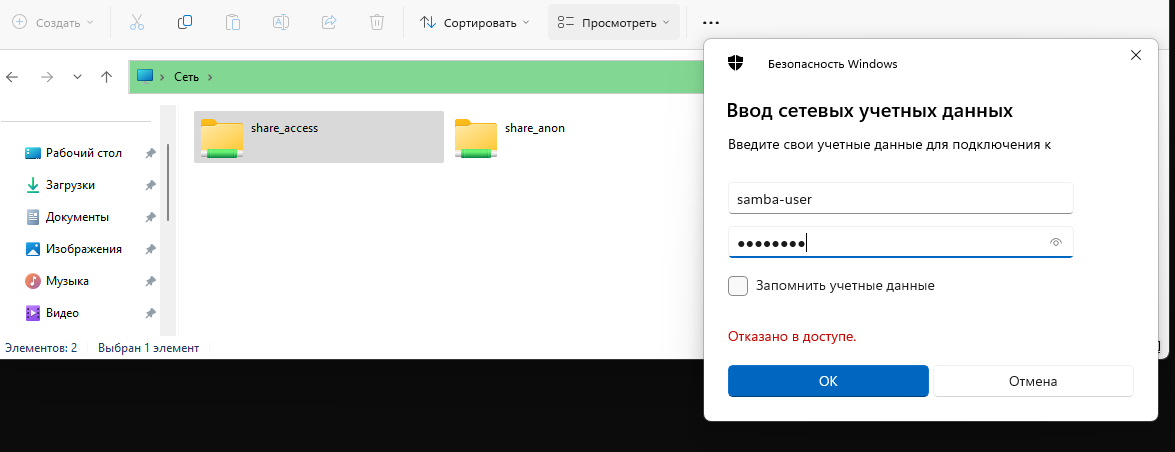Click the Delete trash bin icon
1175x452 pixels.
[377, 22]
